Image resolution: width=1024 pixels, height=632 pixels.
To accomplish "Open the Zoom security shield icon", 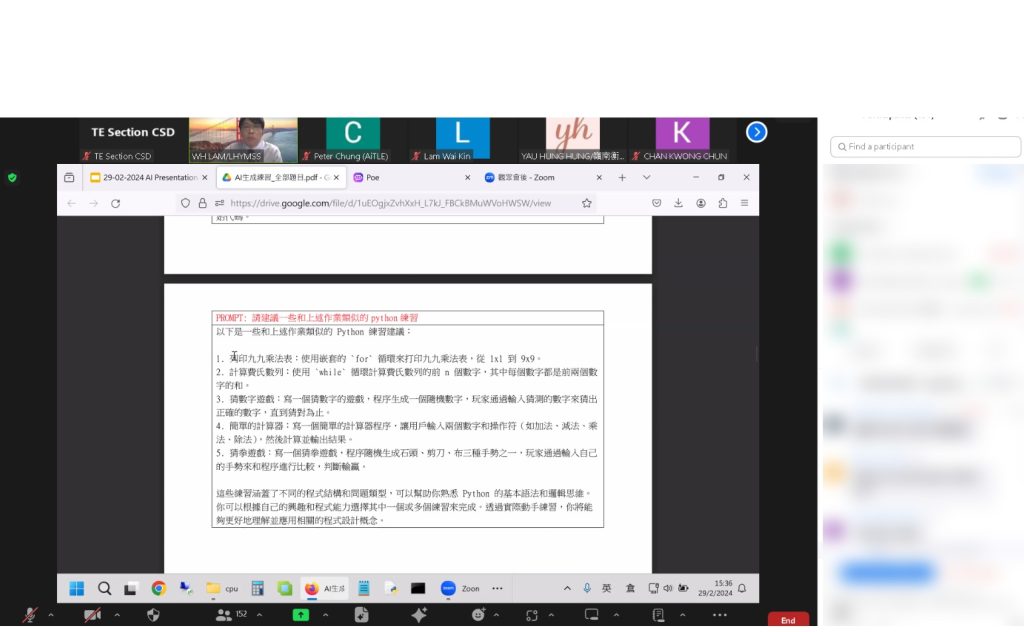I will click(x=153, y=615).
